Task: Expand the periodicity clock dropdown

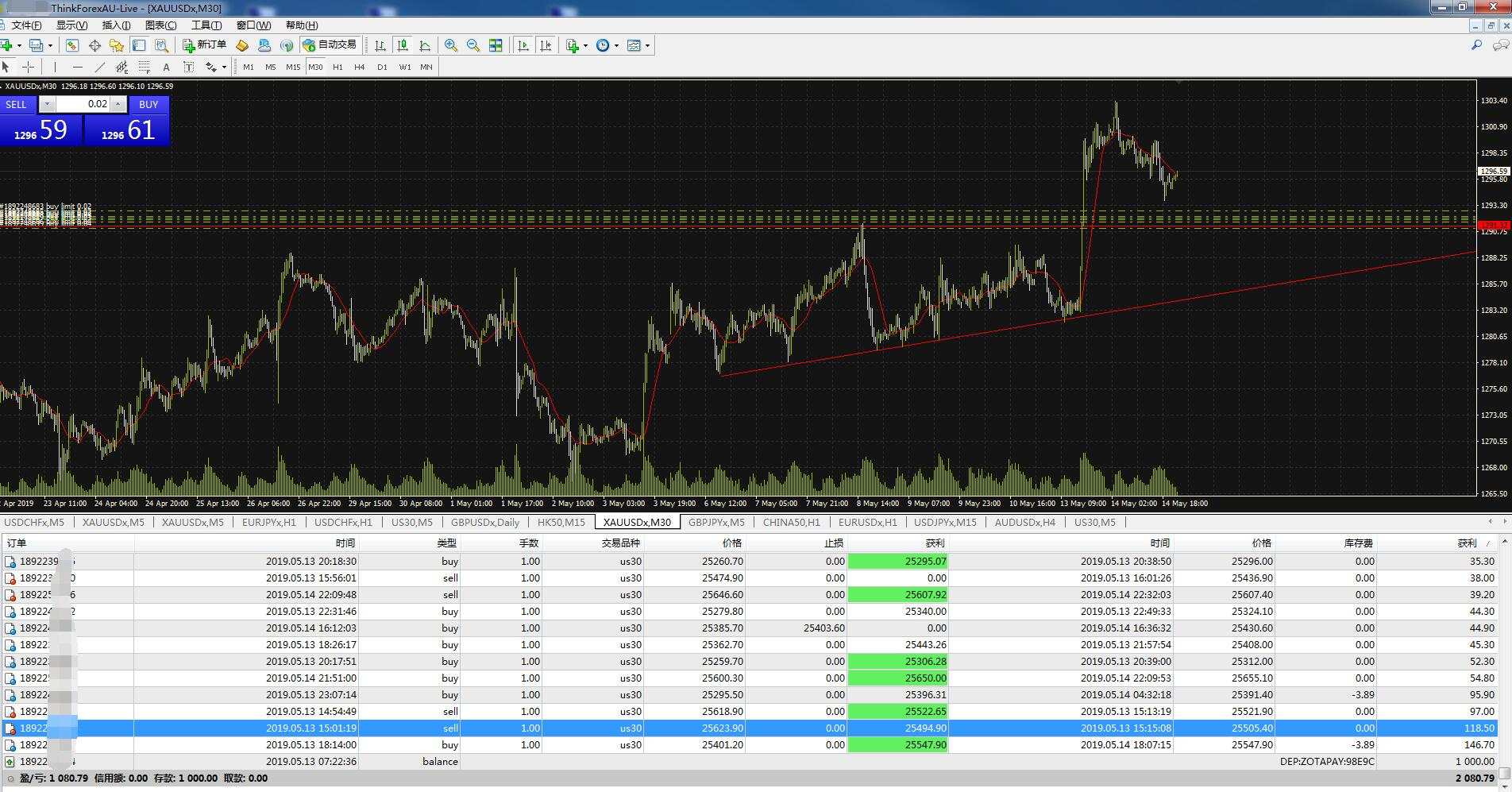Action: point(616,45)
